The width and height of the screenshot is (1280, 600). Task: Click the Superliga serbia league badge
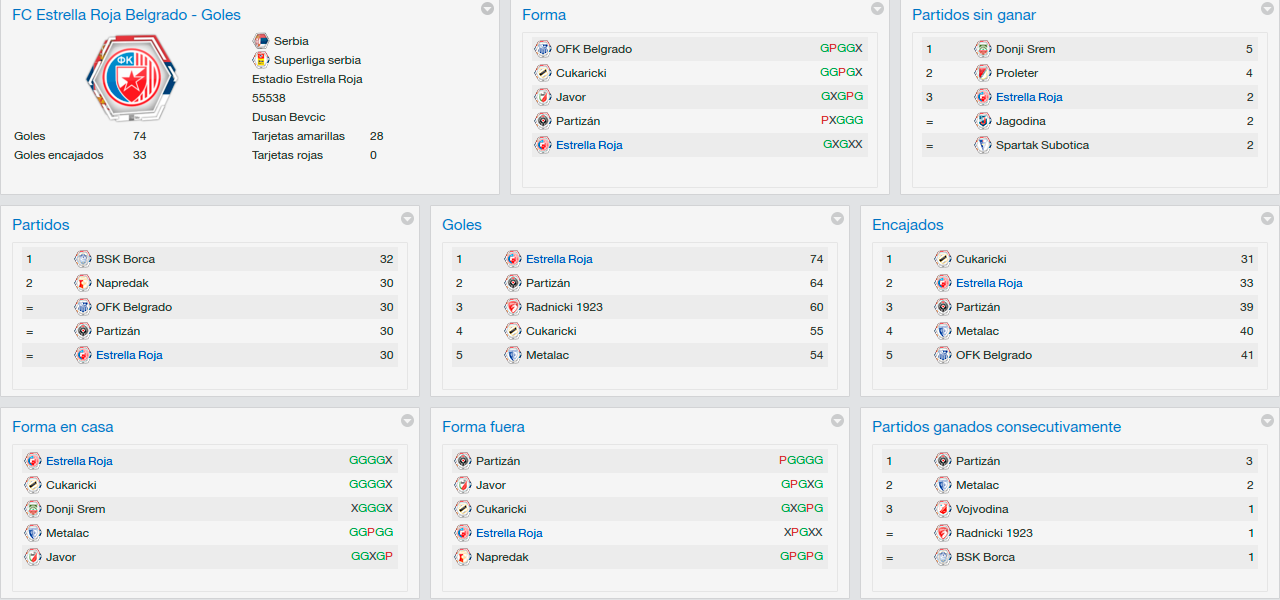(x=261, y=60)
